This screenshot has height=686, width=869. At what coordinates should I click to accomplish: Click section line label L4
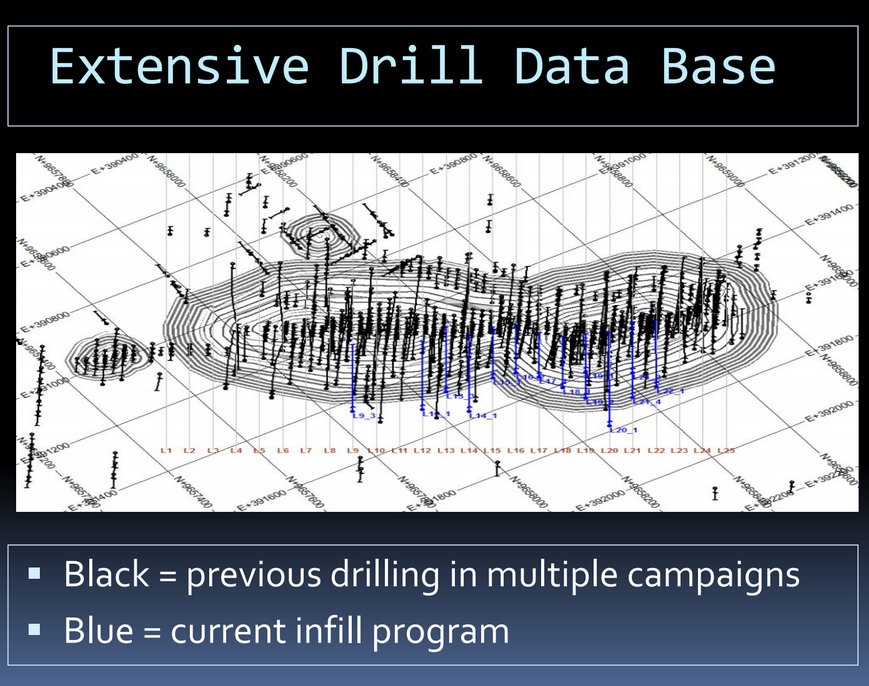click(236, 450)
